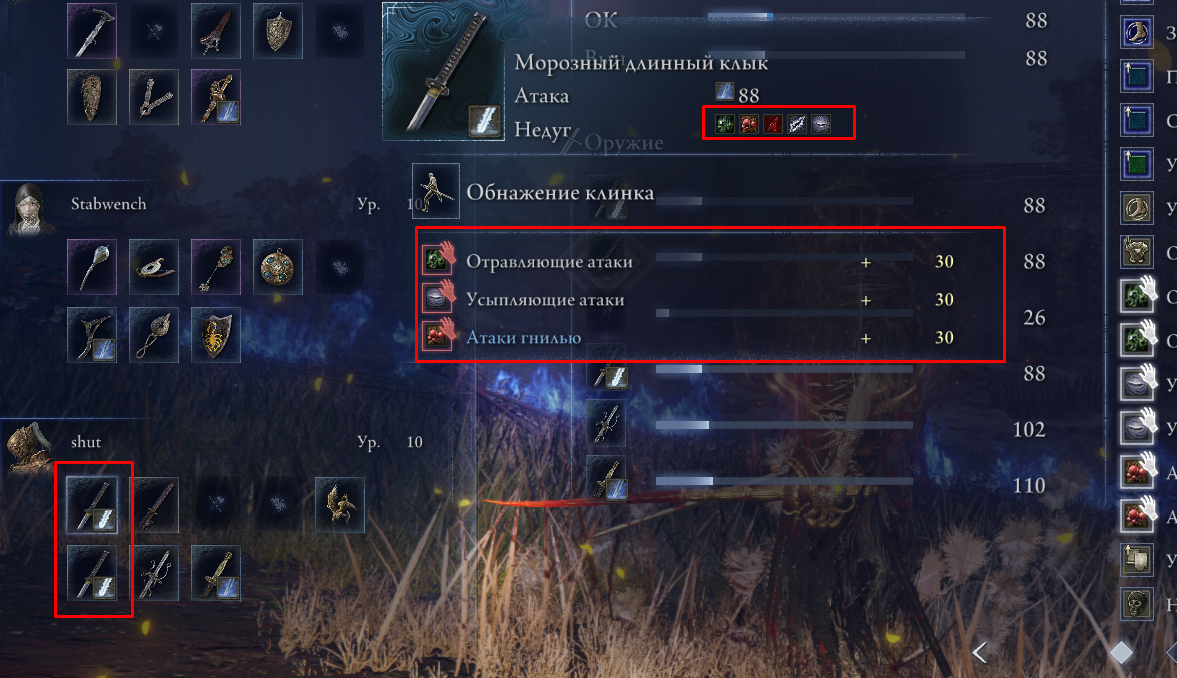This screenshot has height=678, width=1177.
Task: Open the shut player entry
Action: tap(86, 441)
